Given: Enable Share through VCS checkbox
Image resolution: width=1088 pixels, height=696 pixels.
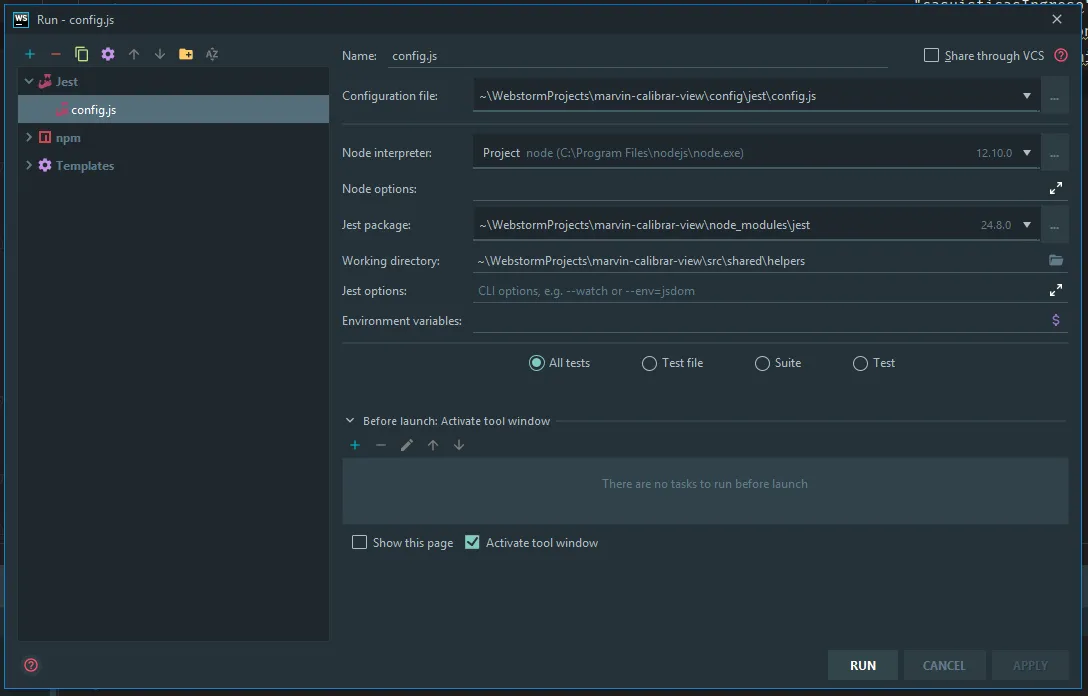Looking at the screenshot, I should point(931,56).
